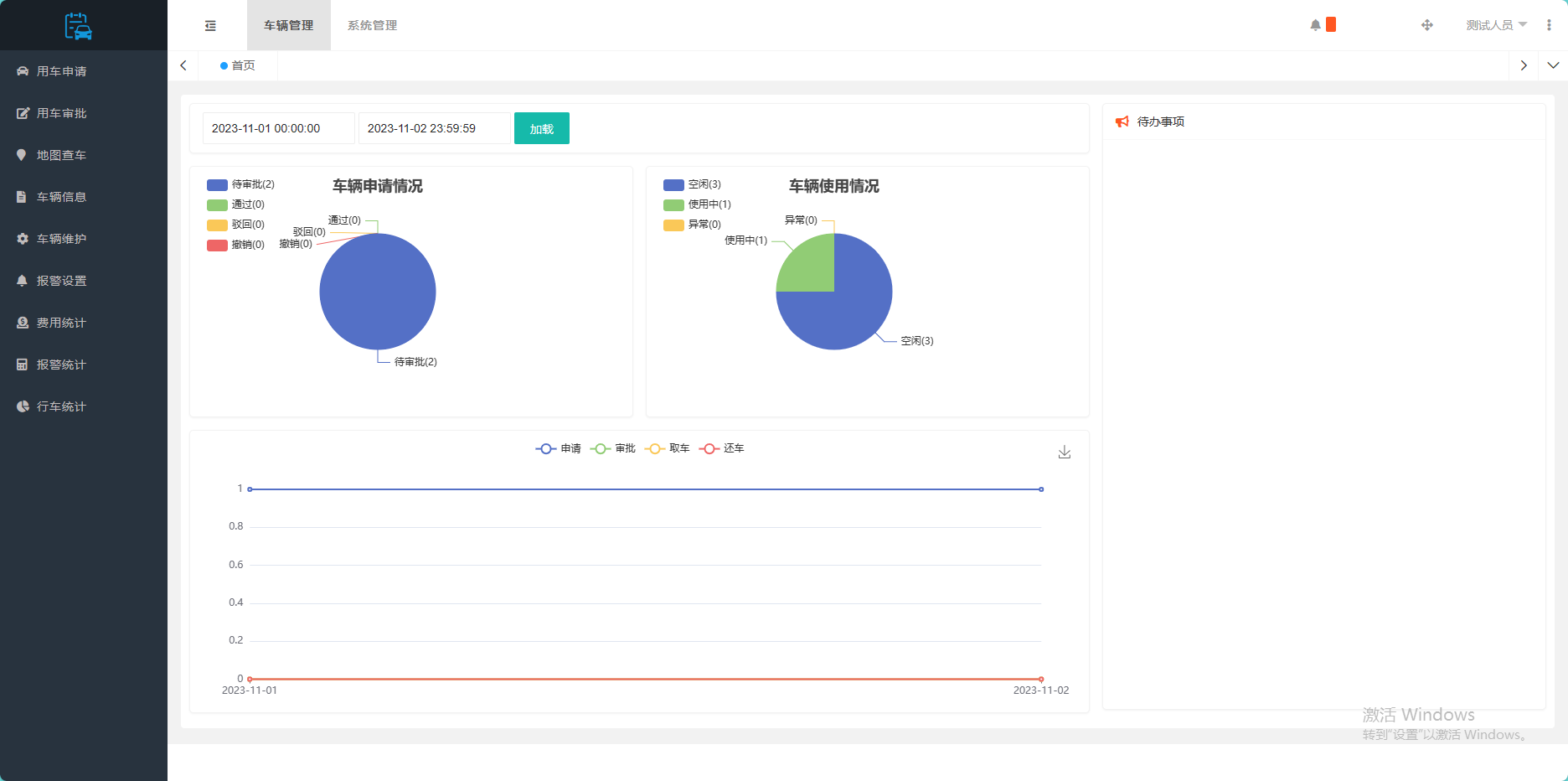The image size is (1568, 781).
Task: Toggle 通过(0) legend in application chart
Action: (235, 204)
